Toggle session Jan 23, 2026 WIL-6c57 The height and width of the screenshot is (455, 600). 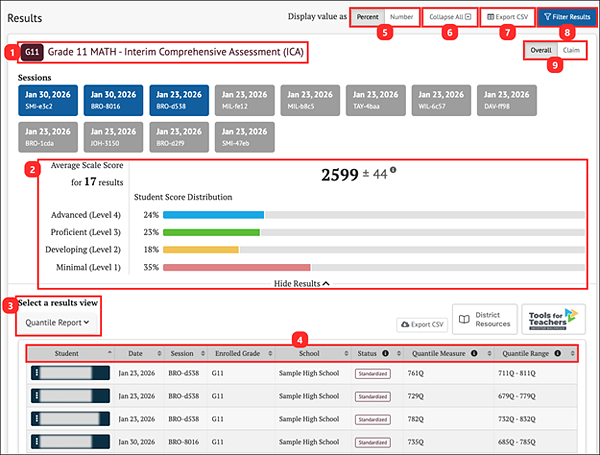tap(441, 100)
